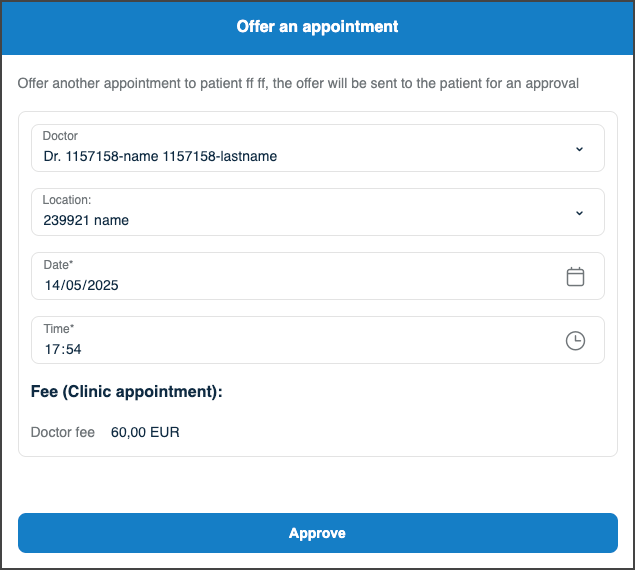Select the Doctor field showing Dr. 1157158-name
Viewport: 635px width, 570px height.
(x=300, y=149)
